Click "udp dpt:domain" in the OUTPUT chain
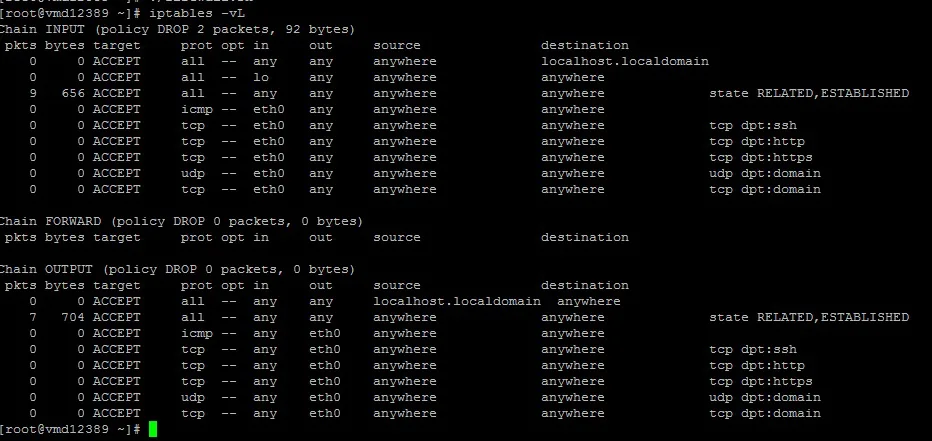 764,397
